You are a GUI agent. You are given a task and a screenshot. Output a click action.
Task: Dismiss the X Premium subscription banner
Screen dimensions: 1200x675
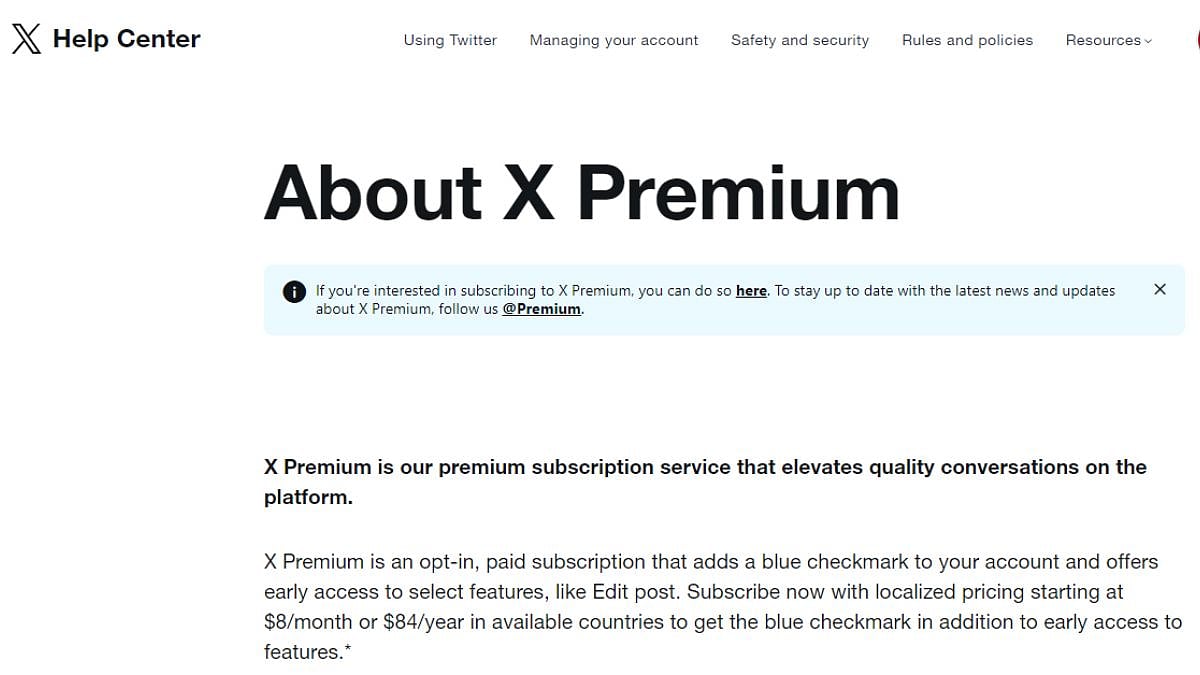tap(1160, 289)
